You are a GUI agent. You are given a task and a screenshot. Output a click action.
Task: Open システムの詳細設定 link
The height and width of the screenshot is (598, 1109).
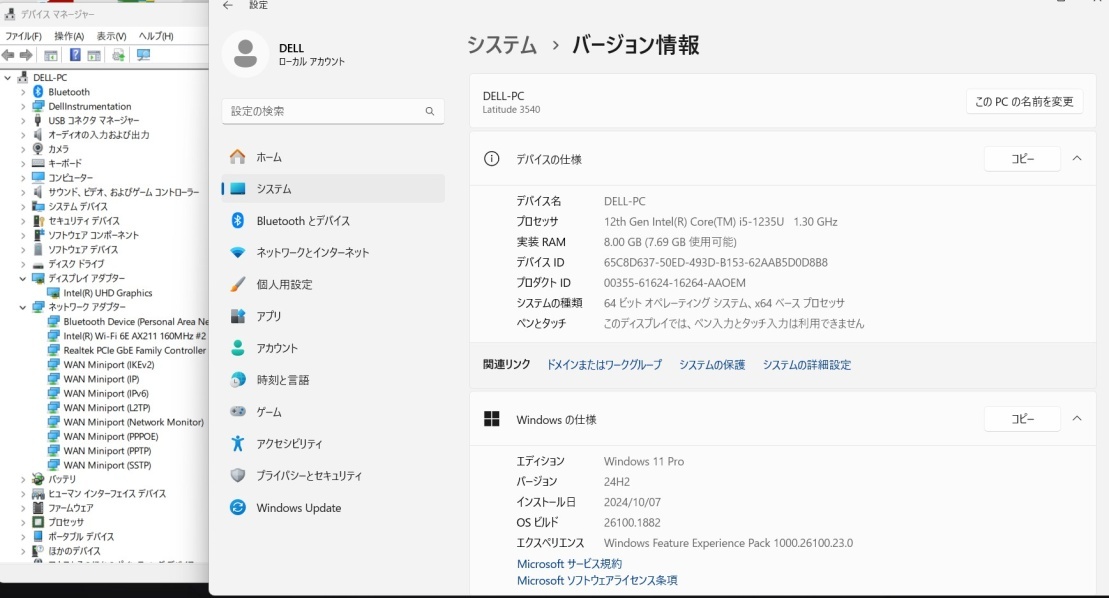point(807,365)
